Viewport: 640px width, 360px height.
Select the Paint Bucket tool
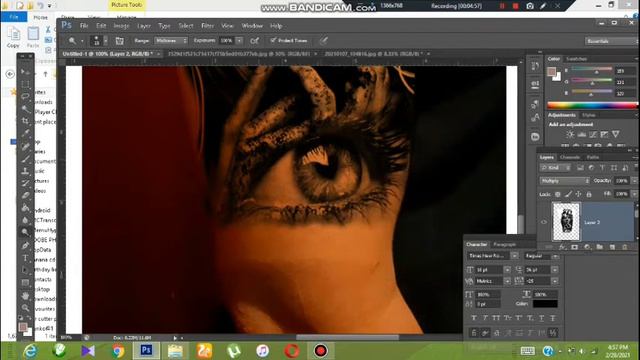(25, 208)
